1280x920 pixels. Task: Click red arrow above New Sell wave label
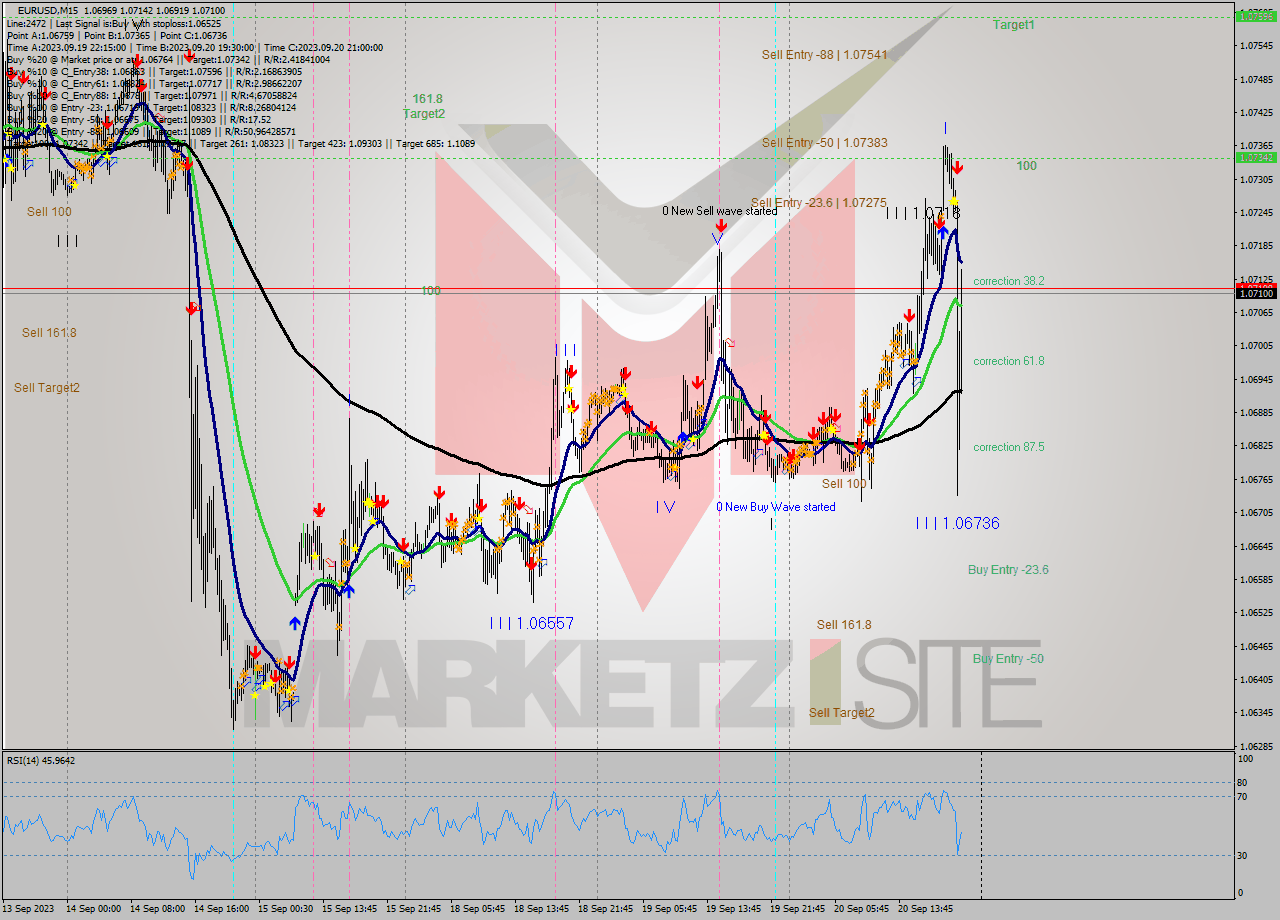pyautogui.click(x=721, y=226)
